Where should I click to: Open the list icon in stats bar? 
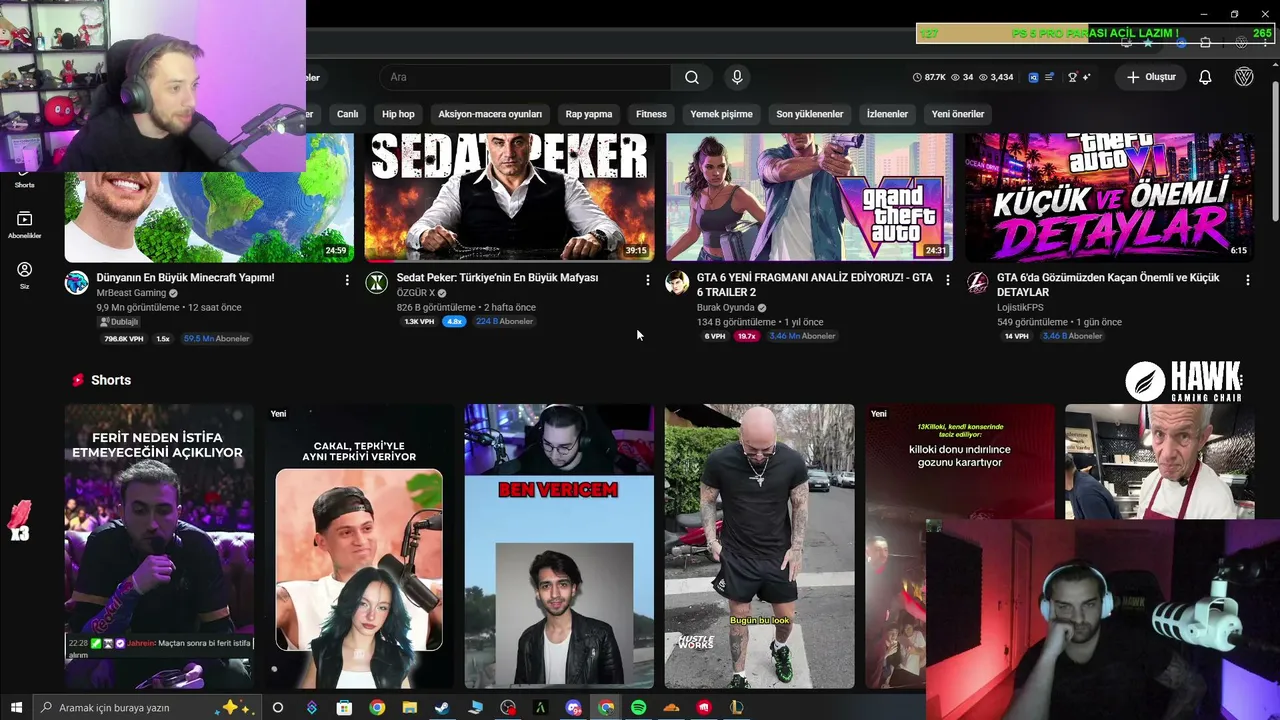(1049, 77)
